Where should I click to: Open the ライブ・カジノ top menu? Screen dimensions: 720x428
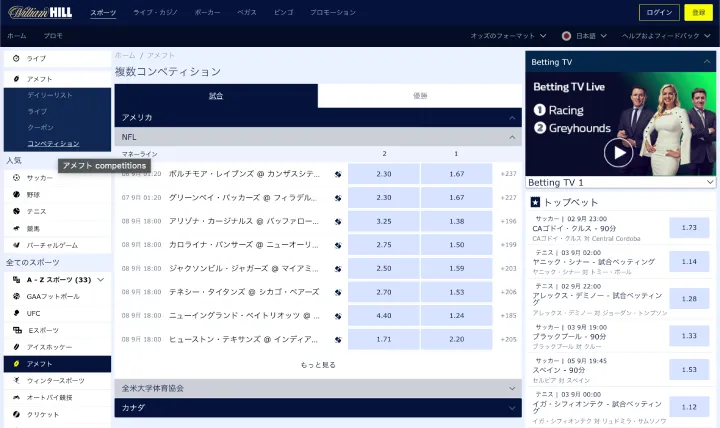155,12
